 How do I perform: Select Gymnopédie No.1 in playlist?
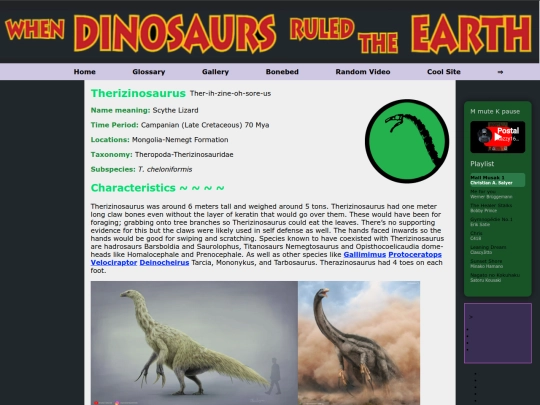498,222
